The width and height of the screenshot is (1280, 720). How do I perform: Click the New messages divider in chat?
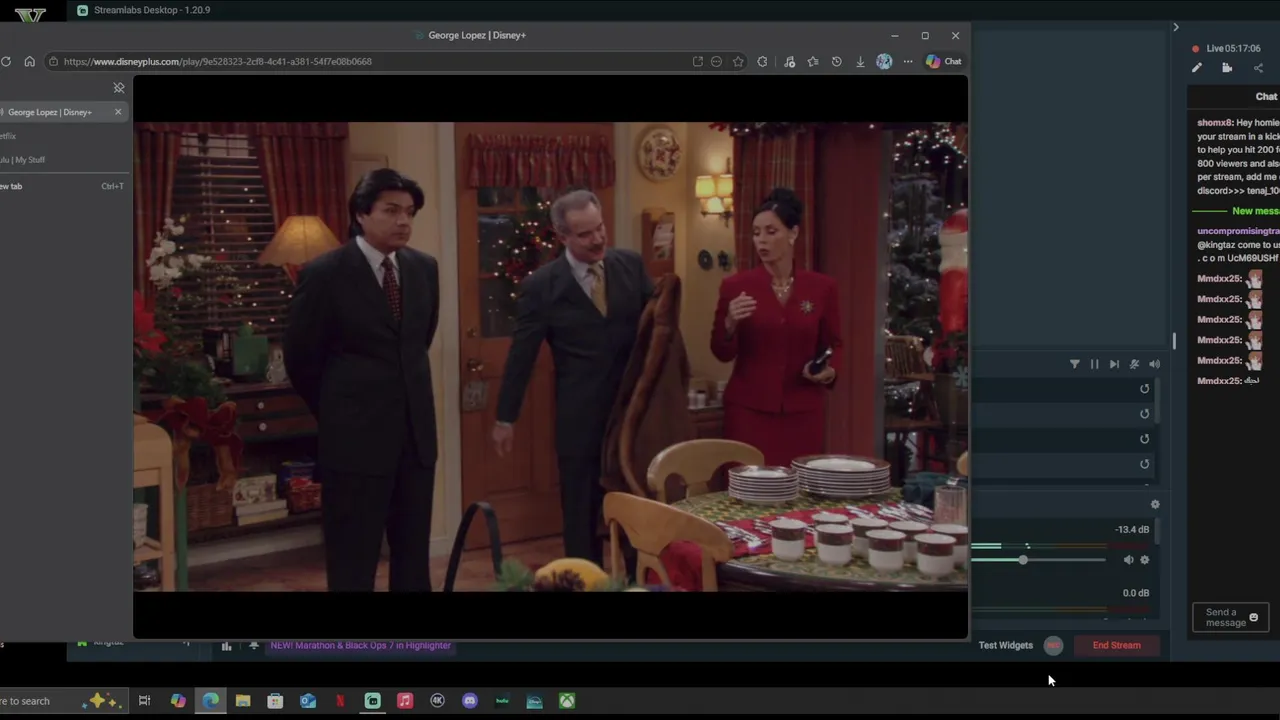(x=1236, y=211)
